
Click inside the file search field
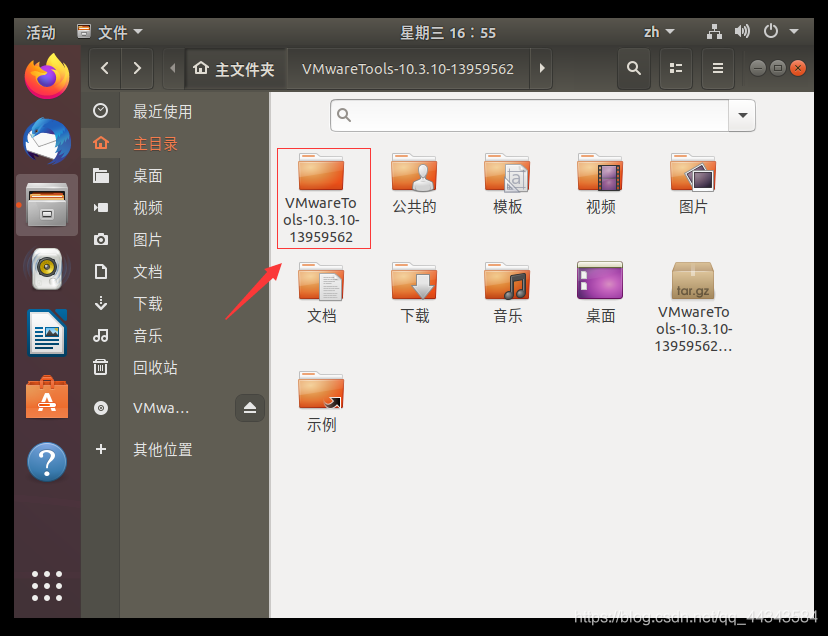click(530, 115)
